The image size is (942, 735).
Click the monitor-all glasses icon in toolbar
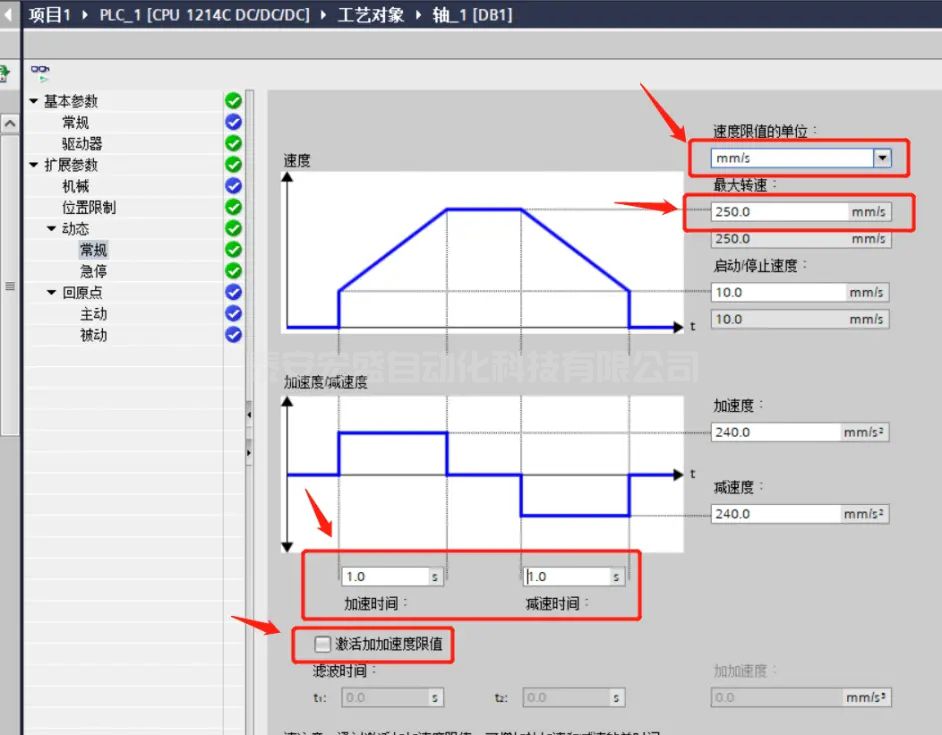click(x=39, y=72)
